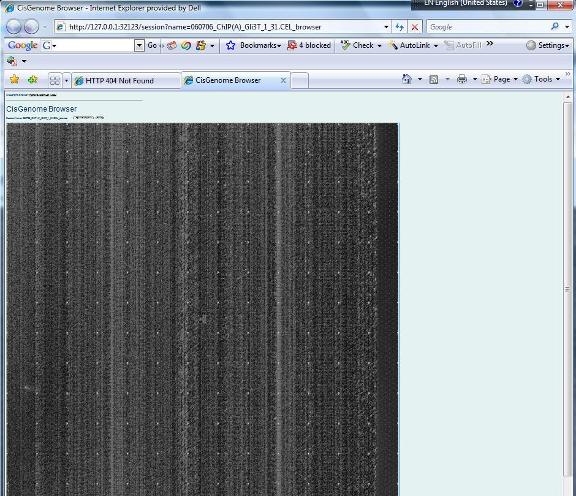
Task: Expand the Google toolbar Settings menu
Action: tap(547, 45)
